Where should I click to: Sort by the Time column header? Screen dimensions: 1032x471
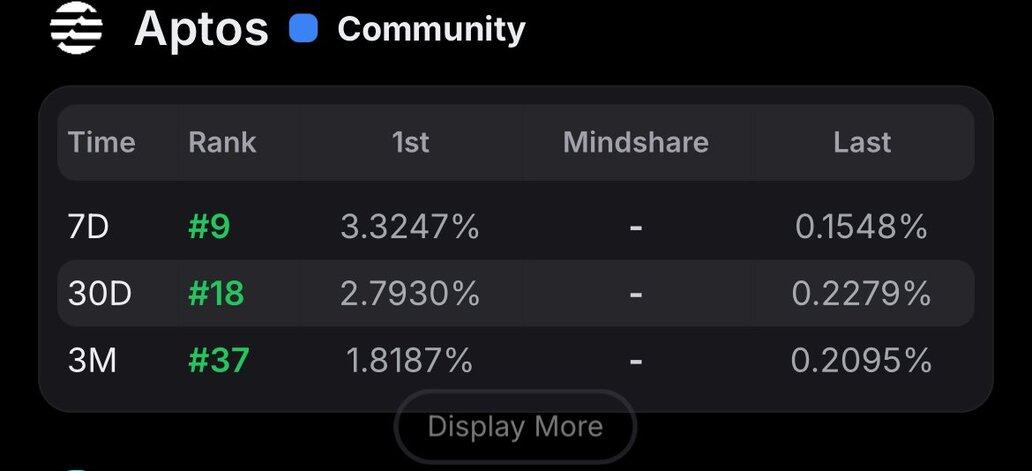point(101,143)
